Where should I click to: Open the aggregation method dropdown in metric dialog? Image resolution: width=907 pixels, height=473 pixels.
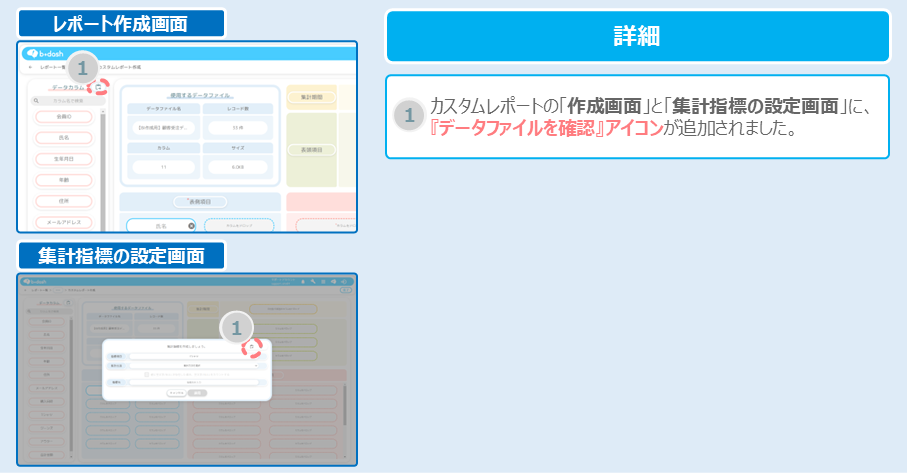(x=194, y=365)
